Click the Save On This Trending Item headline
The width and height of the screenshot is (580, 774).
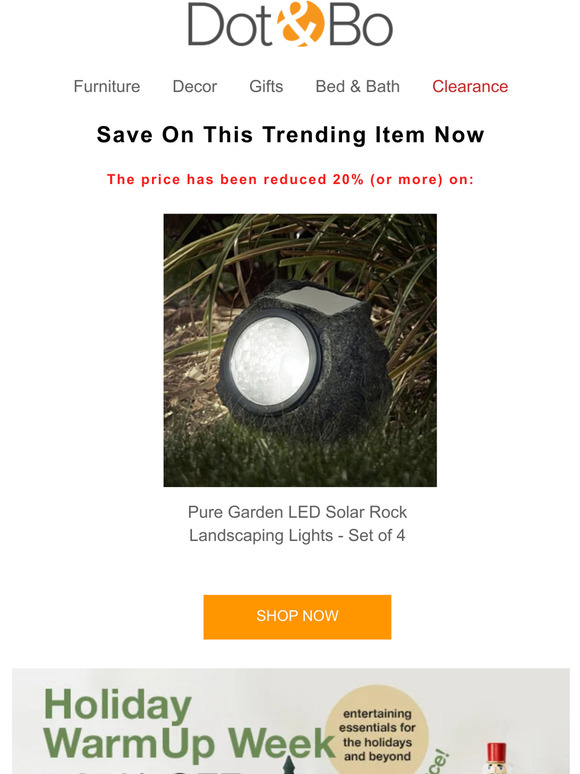click(290, 135)
